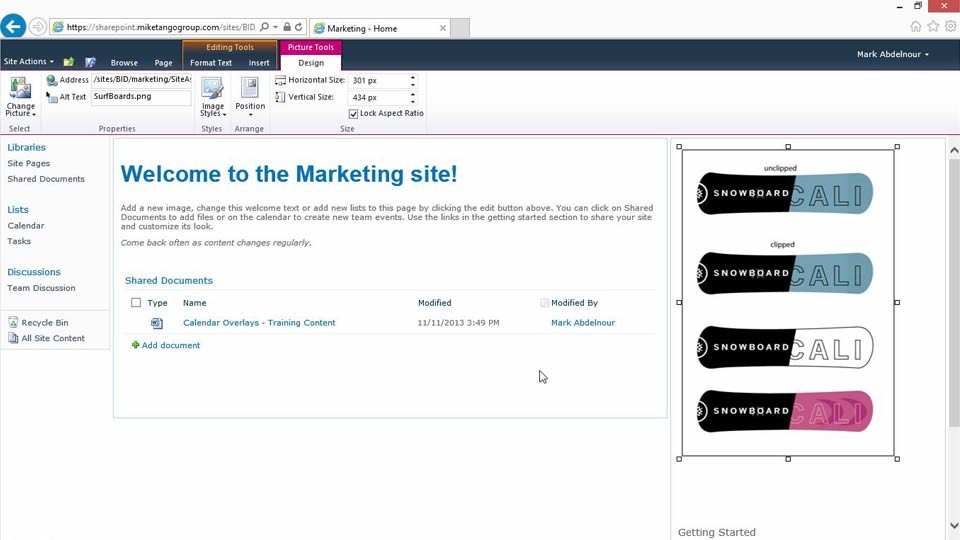
Task: Switch to the Browse ribbon tab
Action: (x=124, y=62)
